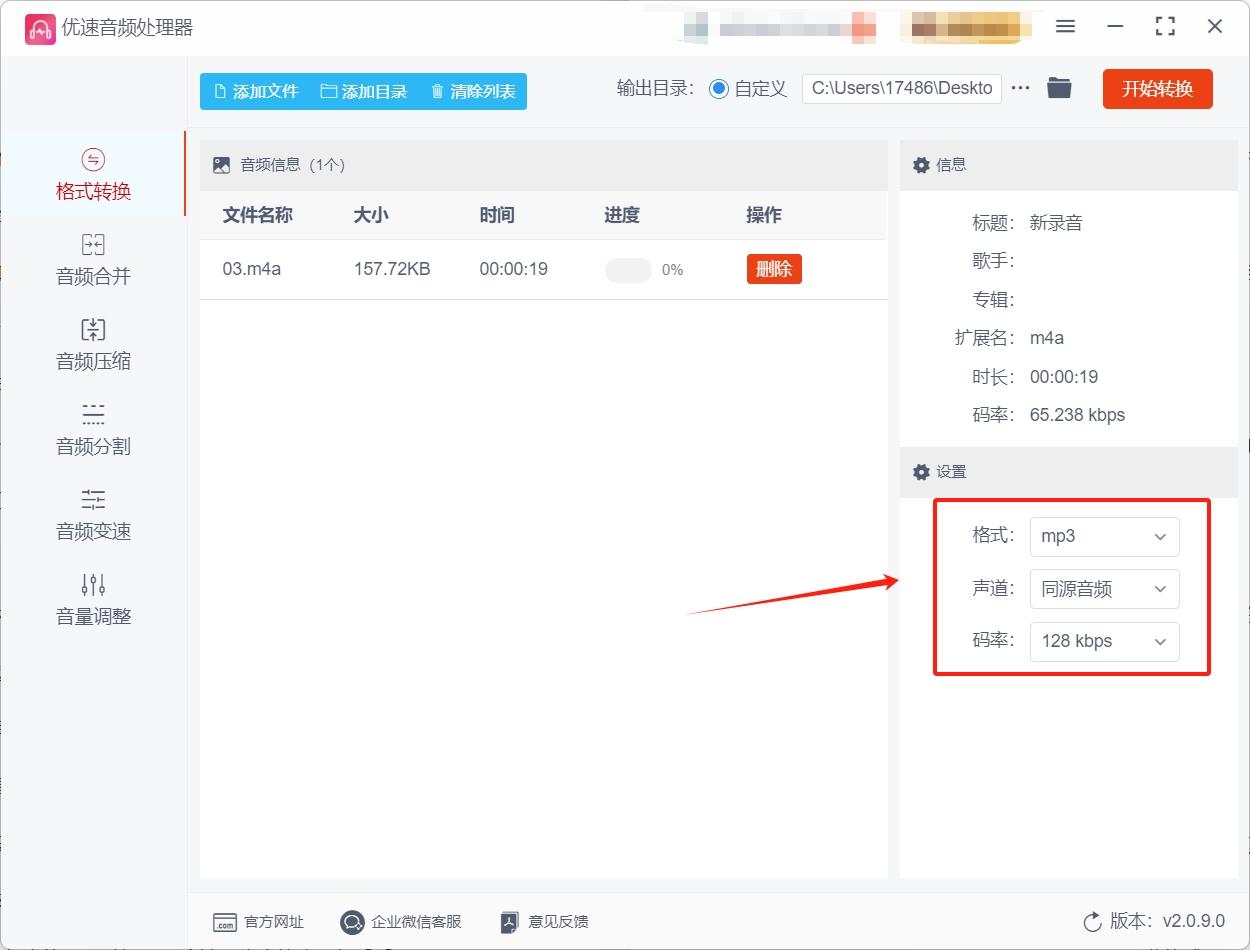Click the output directory path input field
This screenshot has height=950, width=1250.
click(900, 88)
